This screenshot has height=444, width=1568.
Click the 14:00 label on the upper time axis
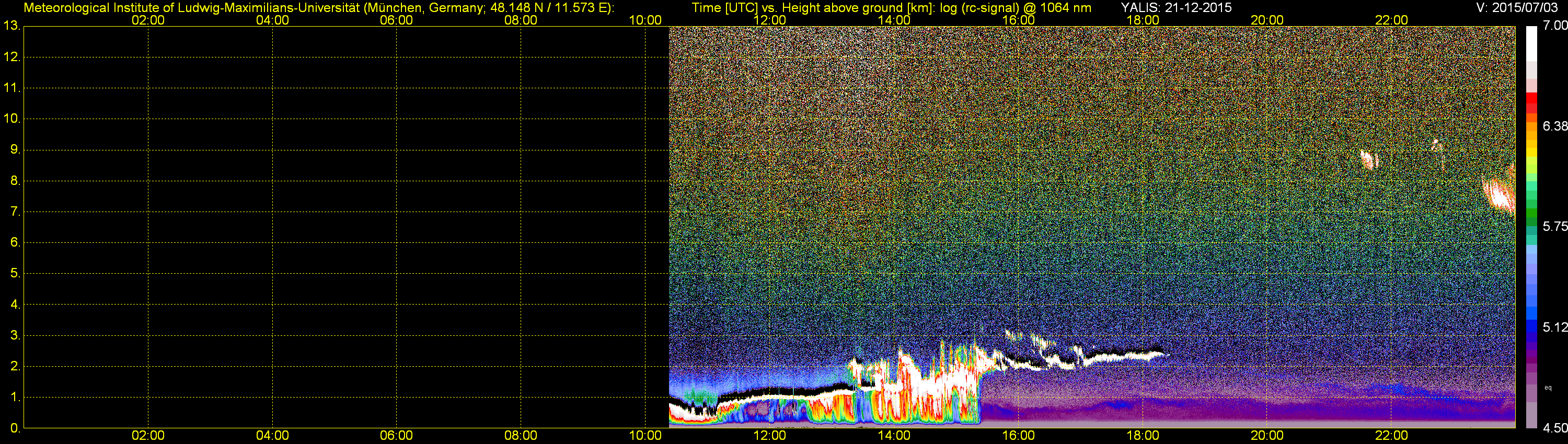pos(894,20)
